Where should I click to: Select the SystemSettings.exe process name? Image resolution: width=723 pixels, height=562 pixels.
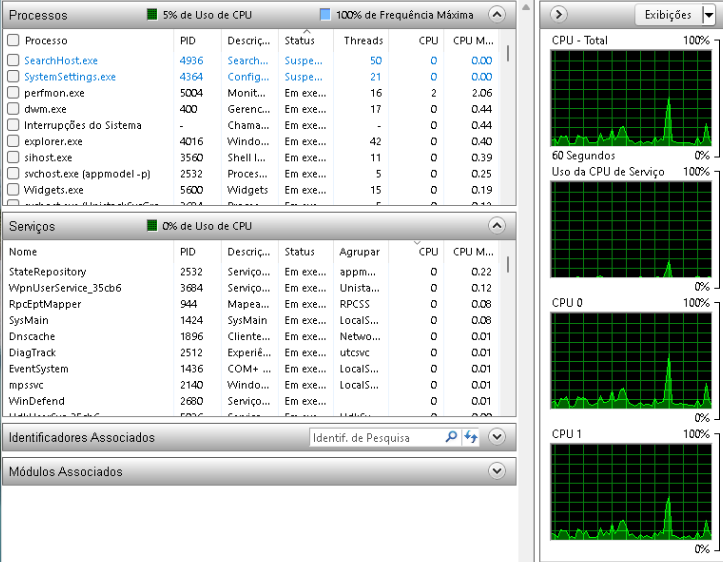click(x=69, y=77)
